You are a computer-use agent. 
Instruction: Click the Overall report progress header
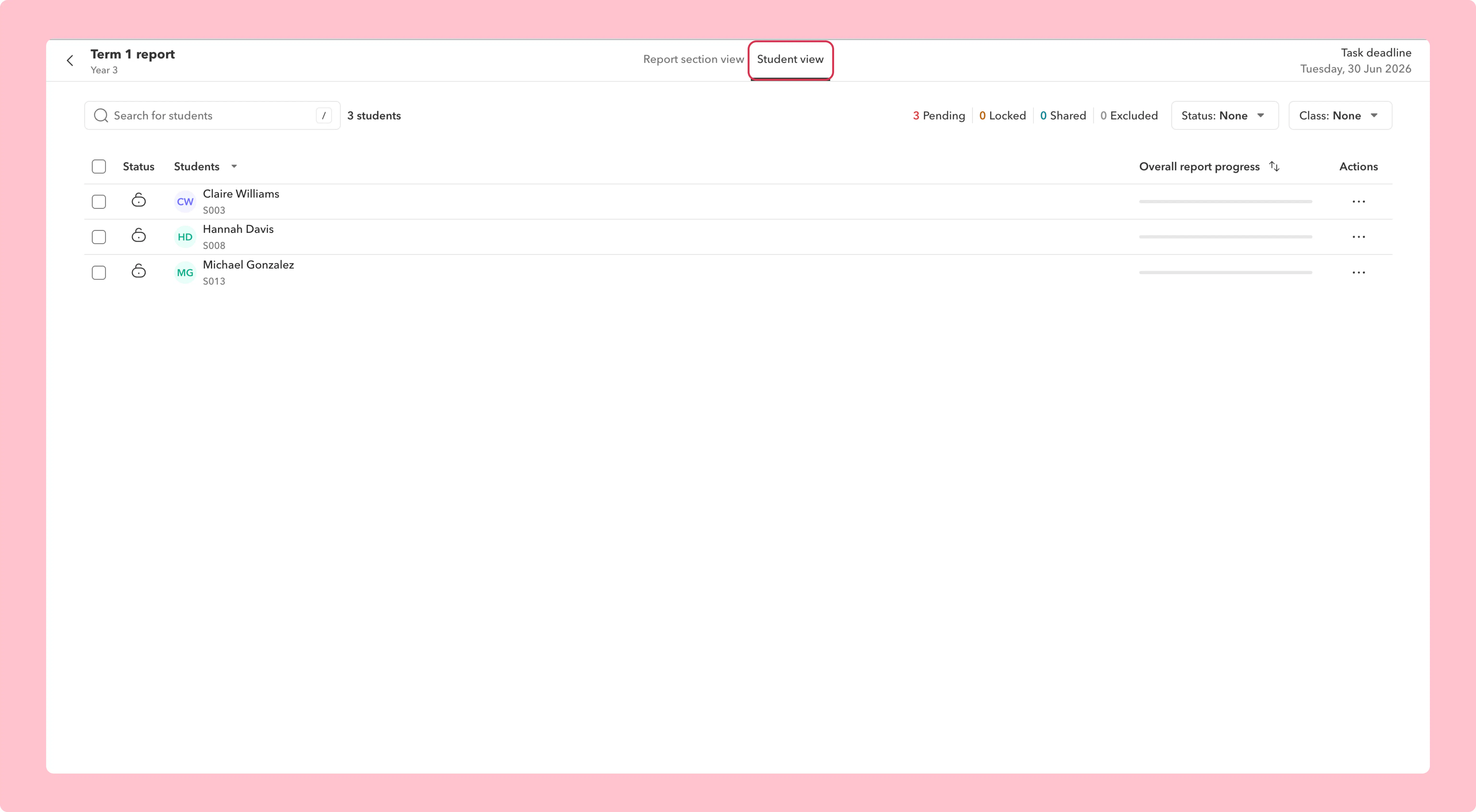point(1199,167)
